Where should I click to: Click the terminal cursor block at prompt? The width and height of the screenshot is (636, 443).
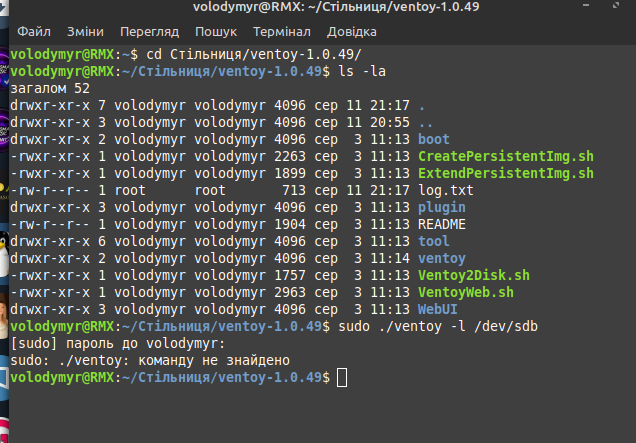pos(342,378)
